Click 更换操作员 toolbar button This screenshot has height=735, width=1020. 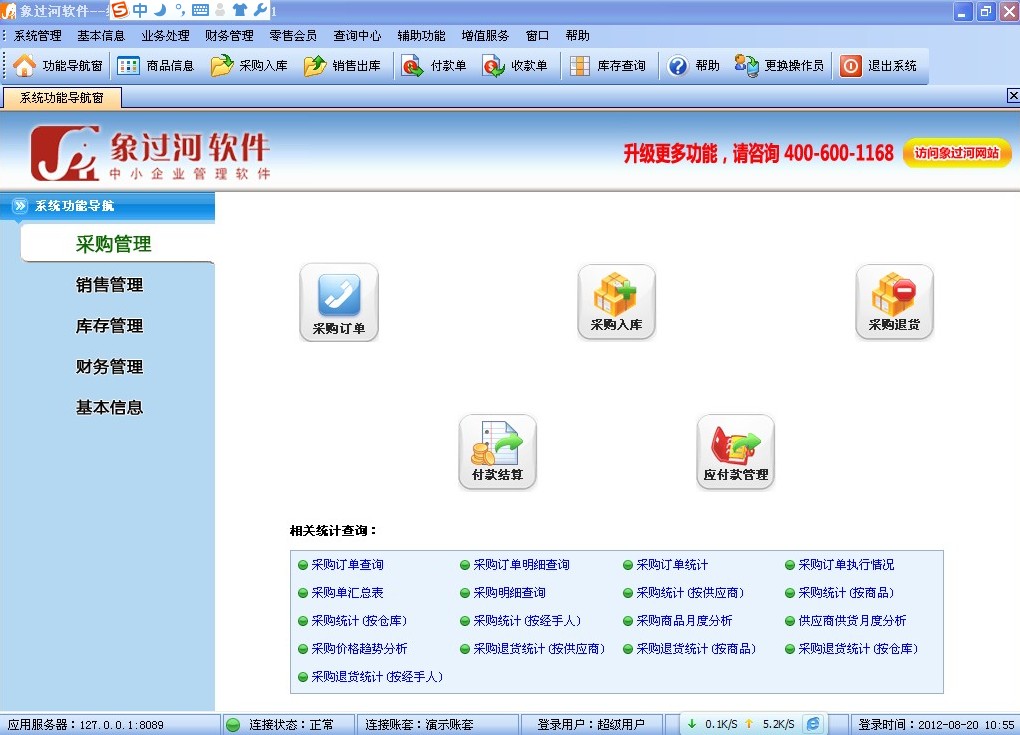780,66
